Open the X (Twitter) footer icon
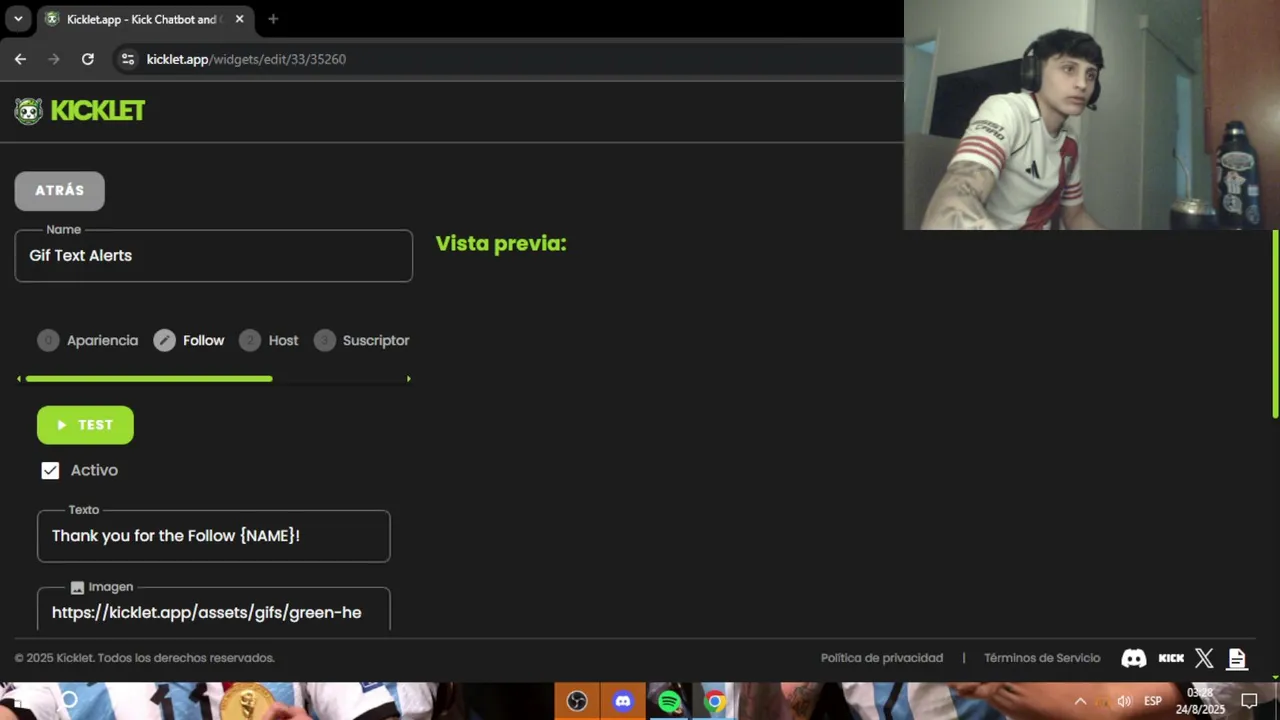The width and height of the screenshot is (1280, 720). click(x=1204, y=658)
